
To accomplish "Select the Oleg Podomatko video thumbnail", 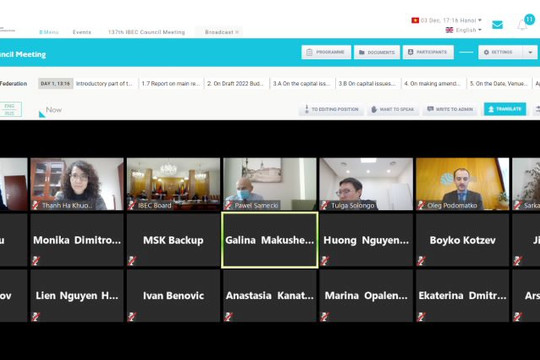I will (463, 184).
